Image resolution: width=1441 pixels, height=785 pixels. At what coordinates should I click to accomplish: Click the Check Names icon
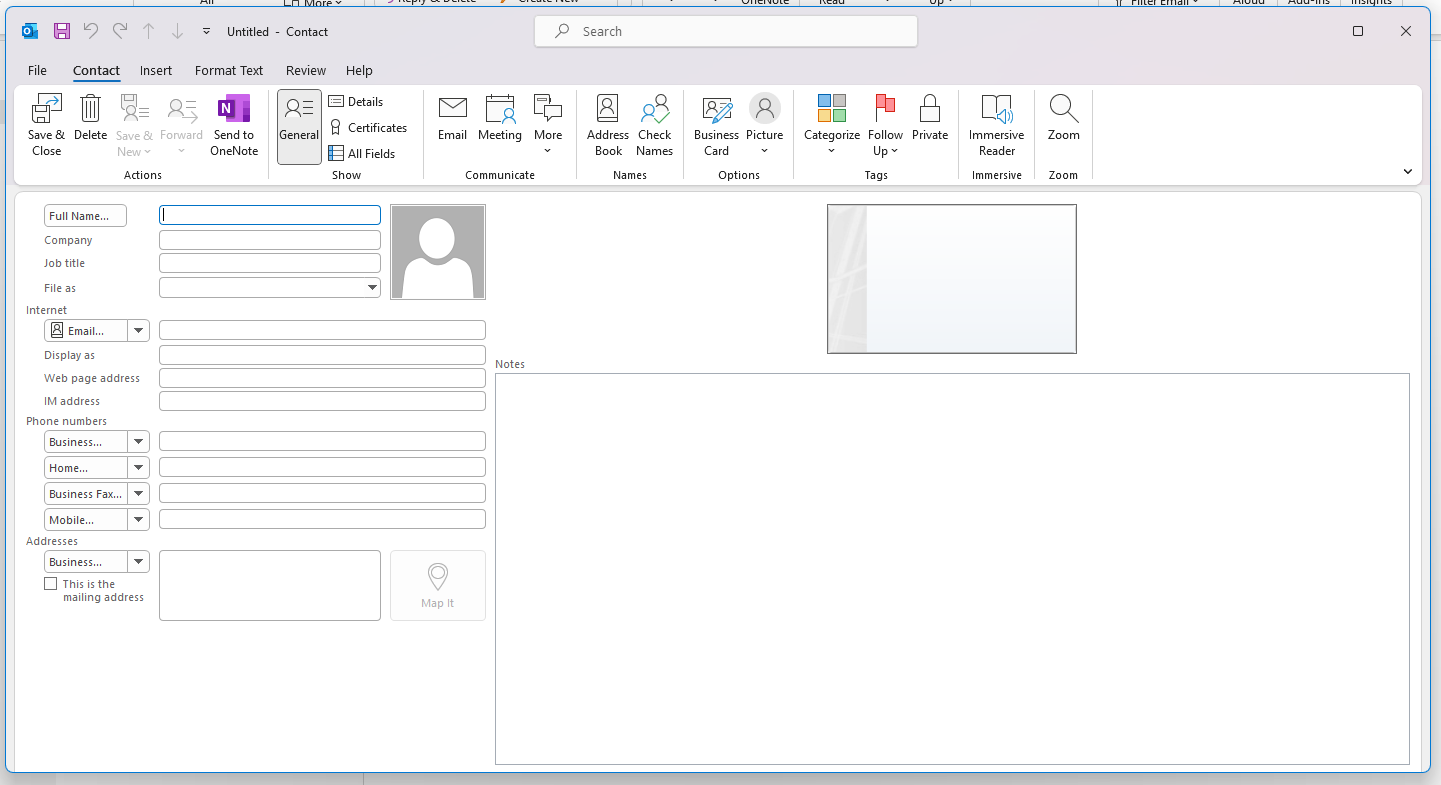(x=654, y=110)
